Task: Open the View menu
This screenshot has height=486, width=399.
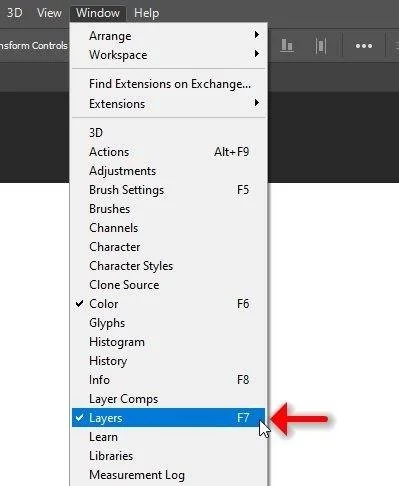Action: click(x=49, y=13)
